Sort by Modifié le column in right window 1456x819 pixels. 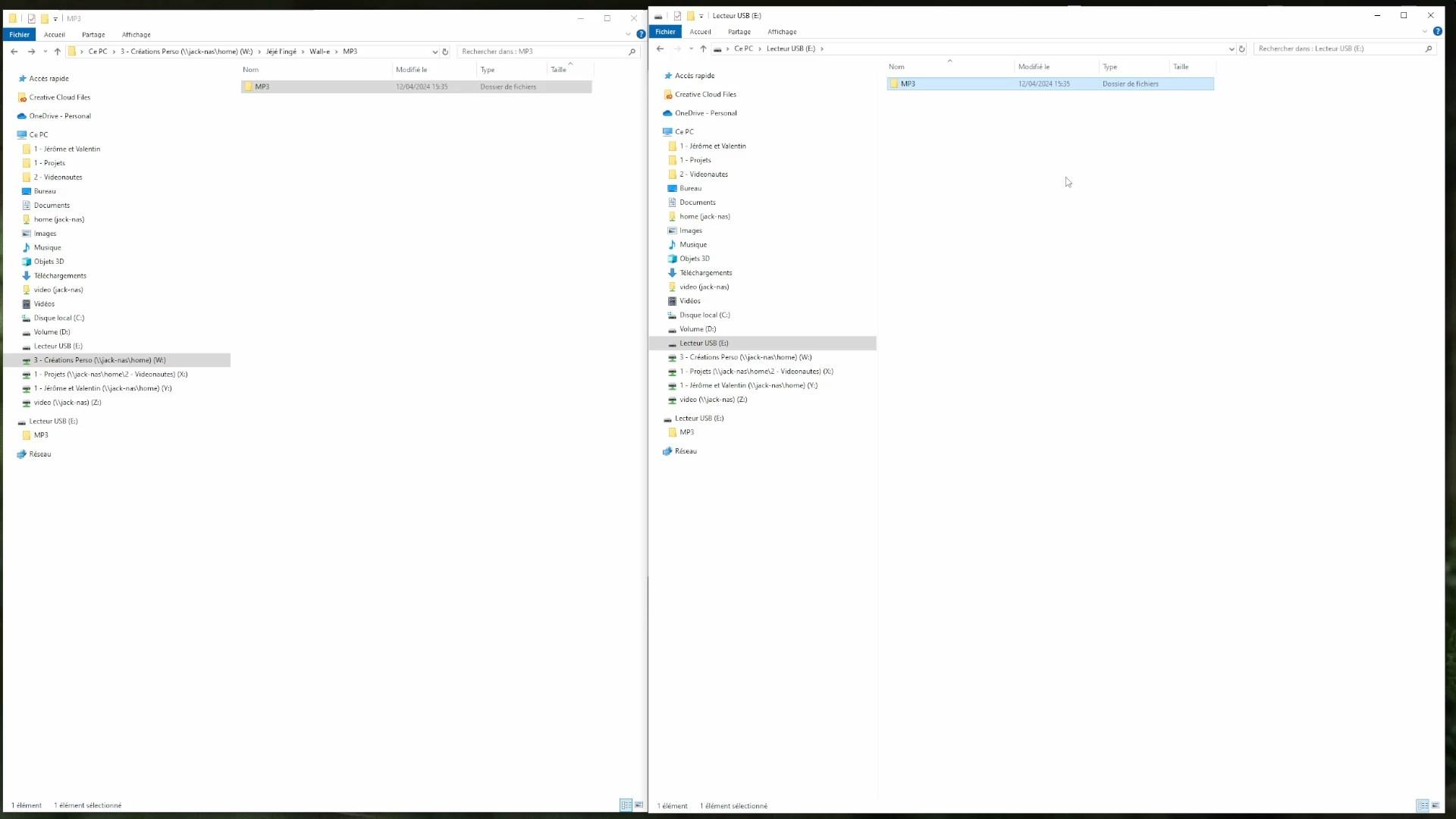(x=1056, y=67)
